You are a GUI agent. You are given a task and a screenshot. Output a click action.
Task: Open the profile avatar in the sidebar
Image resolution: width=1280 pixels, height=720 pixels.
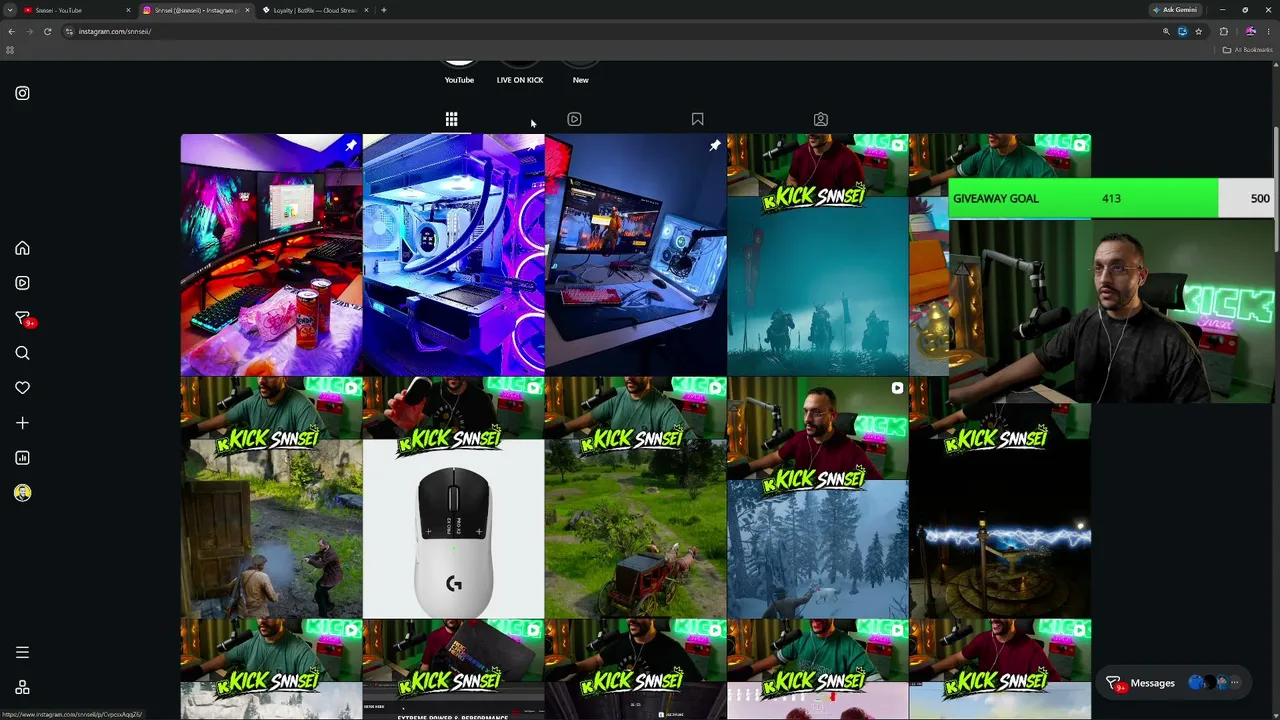(22, 493)
